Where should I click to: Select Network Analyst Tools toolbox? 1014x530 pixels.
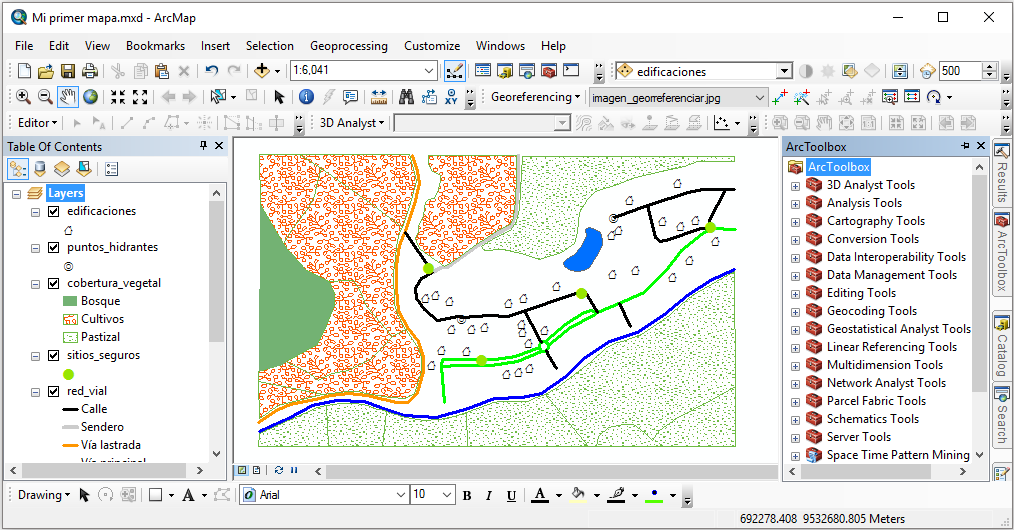(x=886, y=383)
